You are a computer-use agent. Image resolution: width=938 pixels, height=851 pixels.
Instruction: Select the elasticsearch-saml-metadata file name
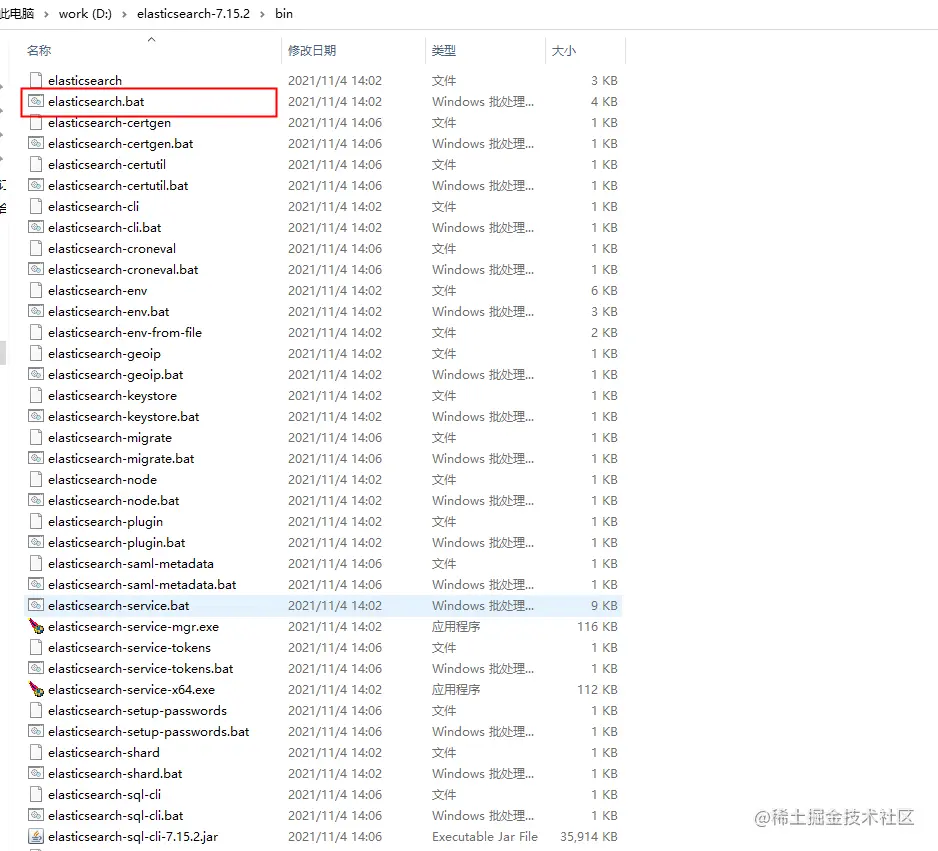[131, 563]
